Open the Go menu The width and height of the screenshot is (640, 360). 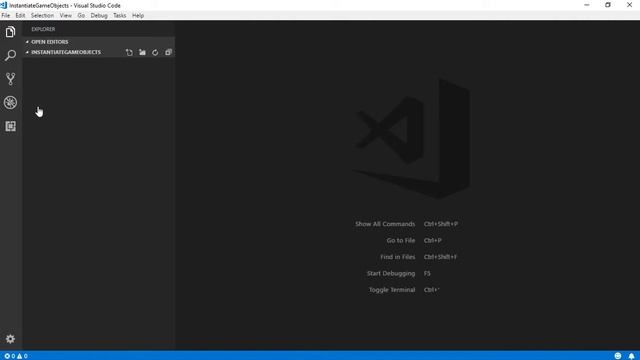coord(81,16)
